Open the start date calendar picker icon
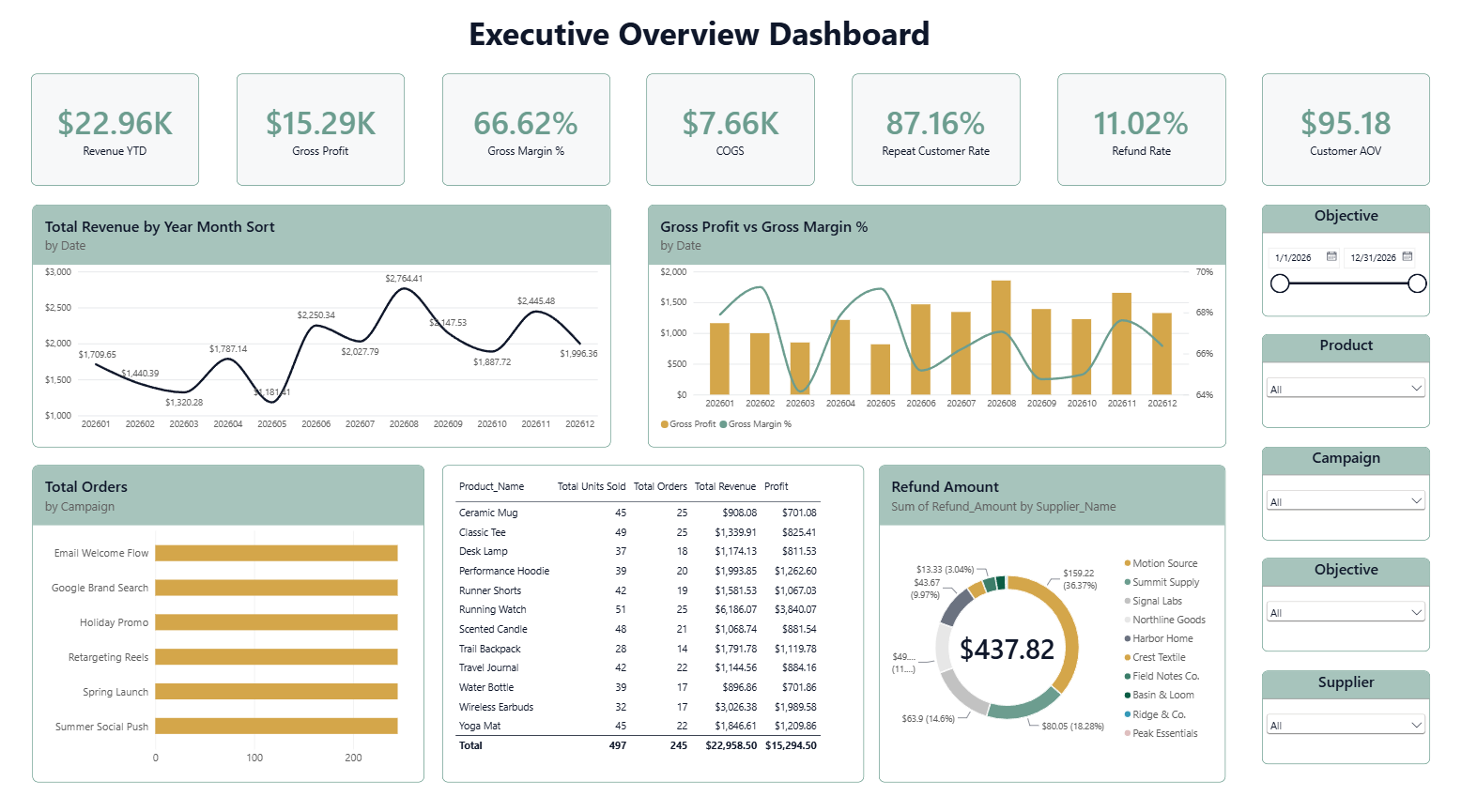The image size is (1477, 812). (1331, 256)
